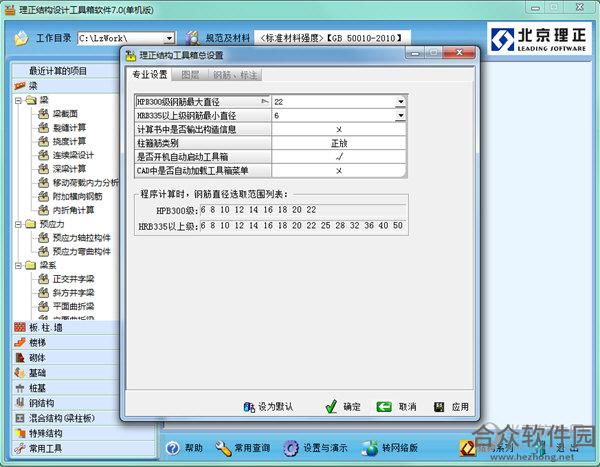Switch to the 钢筋、标注 tab
Viewport: 600px width, 467px height.
tap(235, 75)
